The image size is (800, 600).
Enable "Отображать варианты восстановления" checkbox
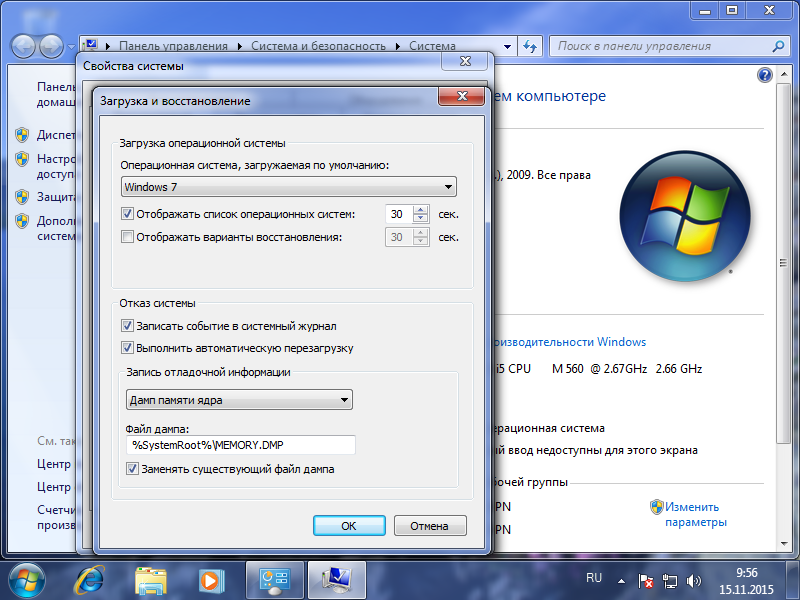[127, 237]
